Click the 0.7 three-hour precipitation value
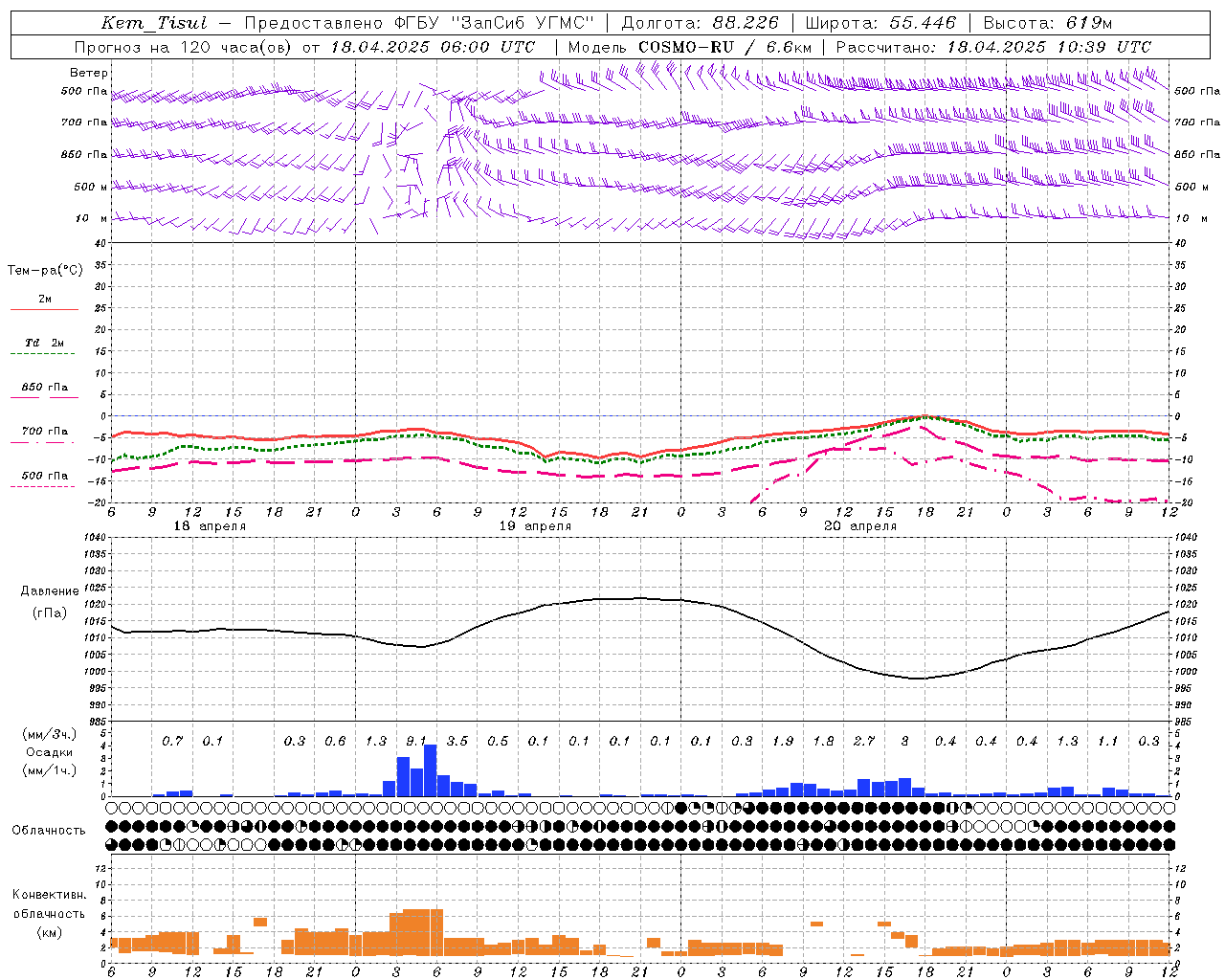The image size is (1225, 980). point(171,741)
